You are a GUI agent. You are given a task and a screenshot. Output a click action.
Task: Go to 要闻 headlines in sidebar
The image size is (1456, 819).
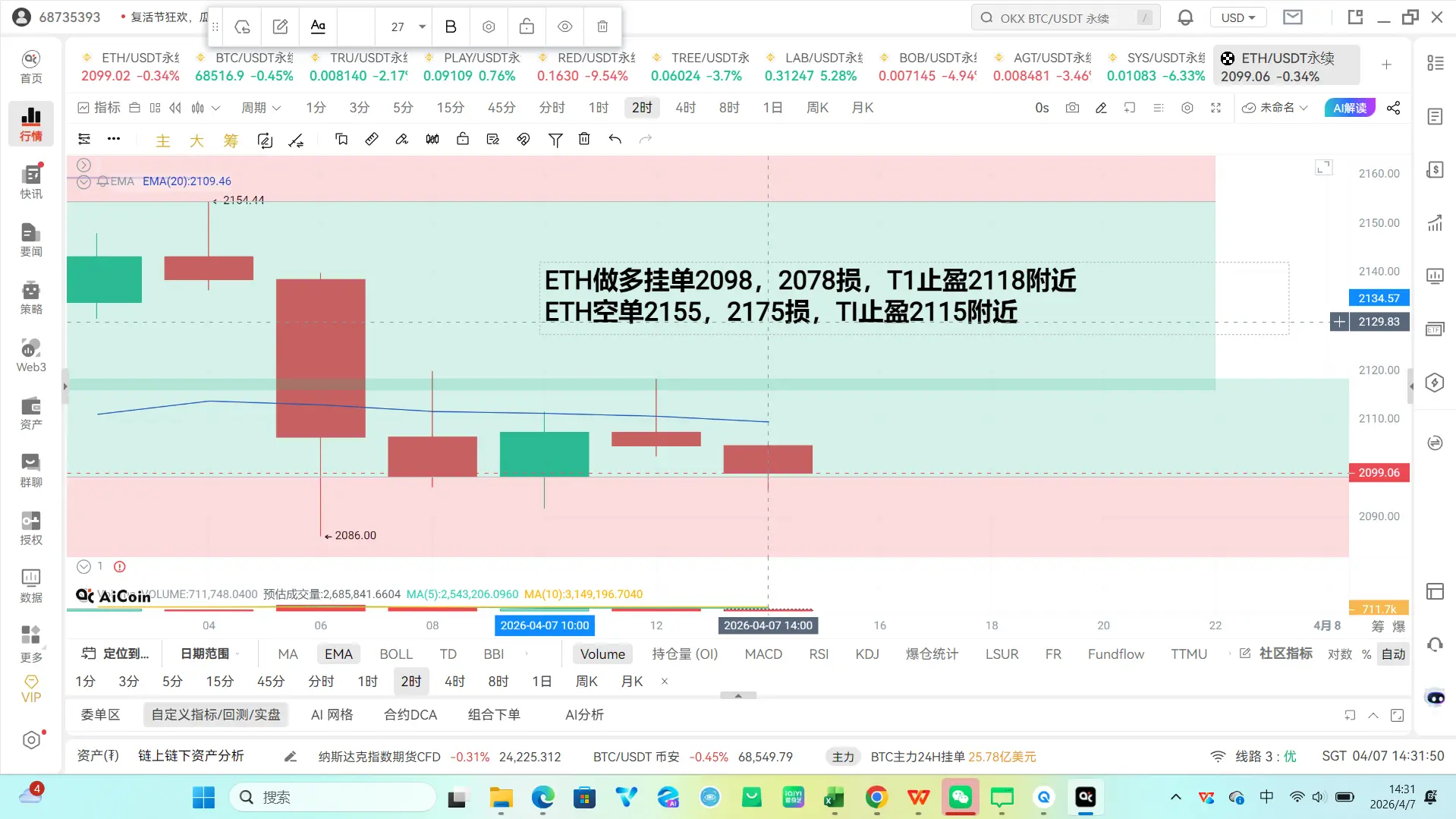click(x=31, y=240)
